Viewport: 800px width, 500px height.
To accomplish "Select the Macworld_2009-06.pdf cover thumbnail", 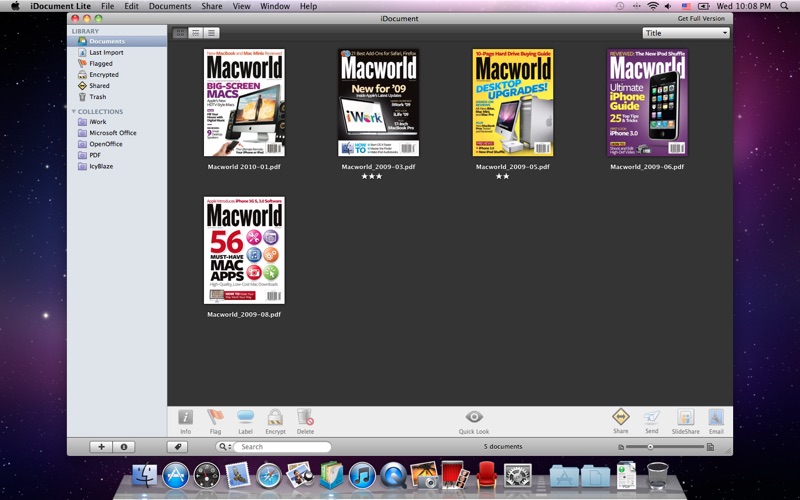I will (647, 103).
